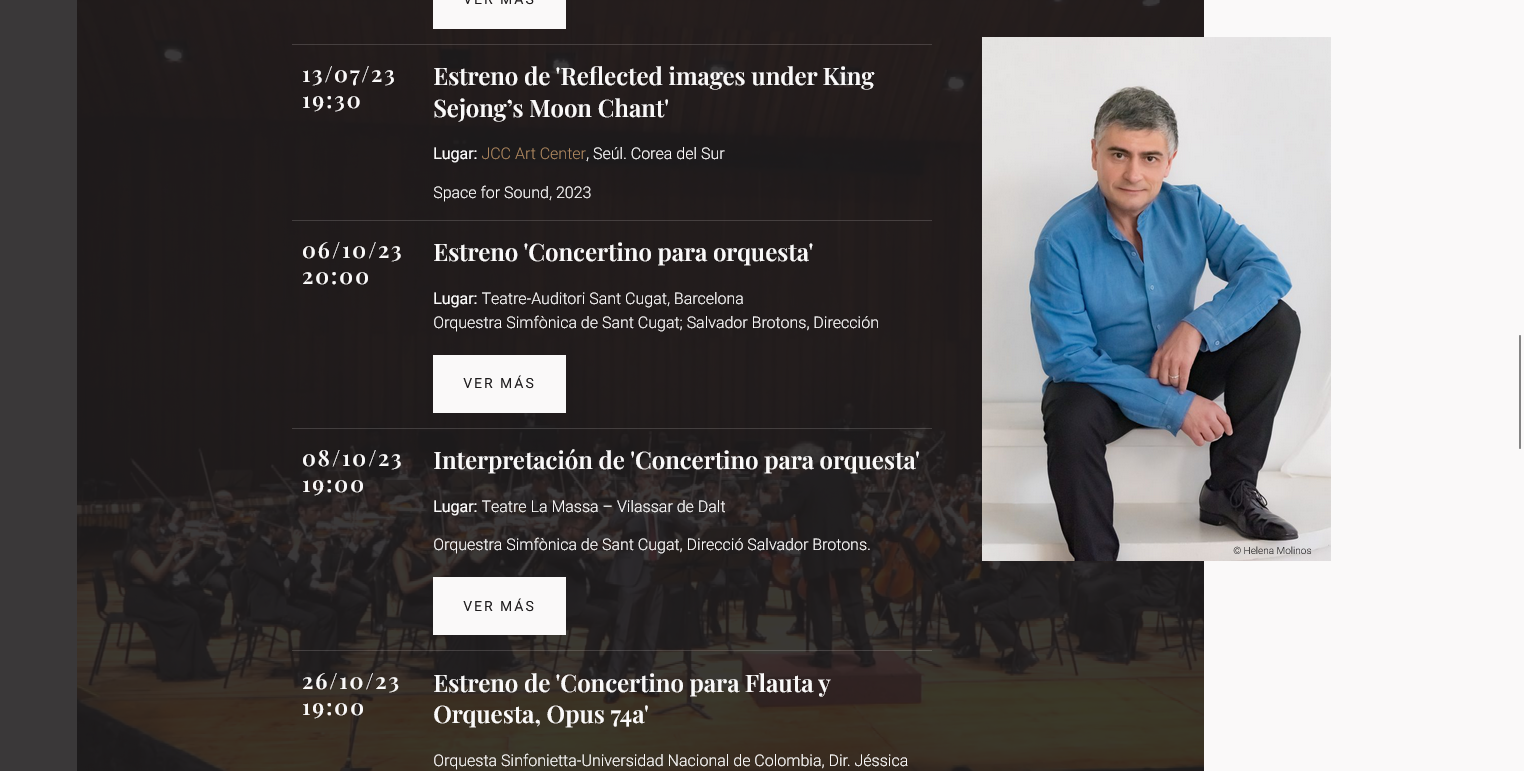
Task: Click the 26/10/23 19:00 event date
Action: 351,695
